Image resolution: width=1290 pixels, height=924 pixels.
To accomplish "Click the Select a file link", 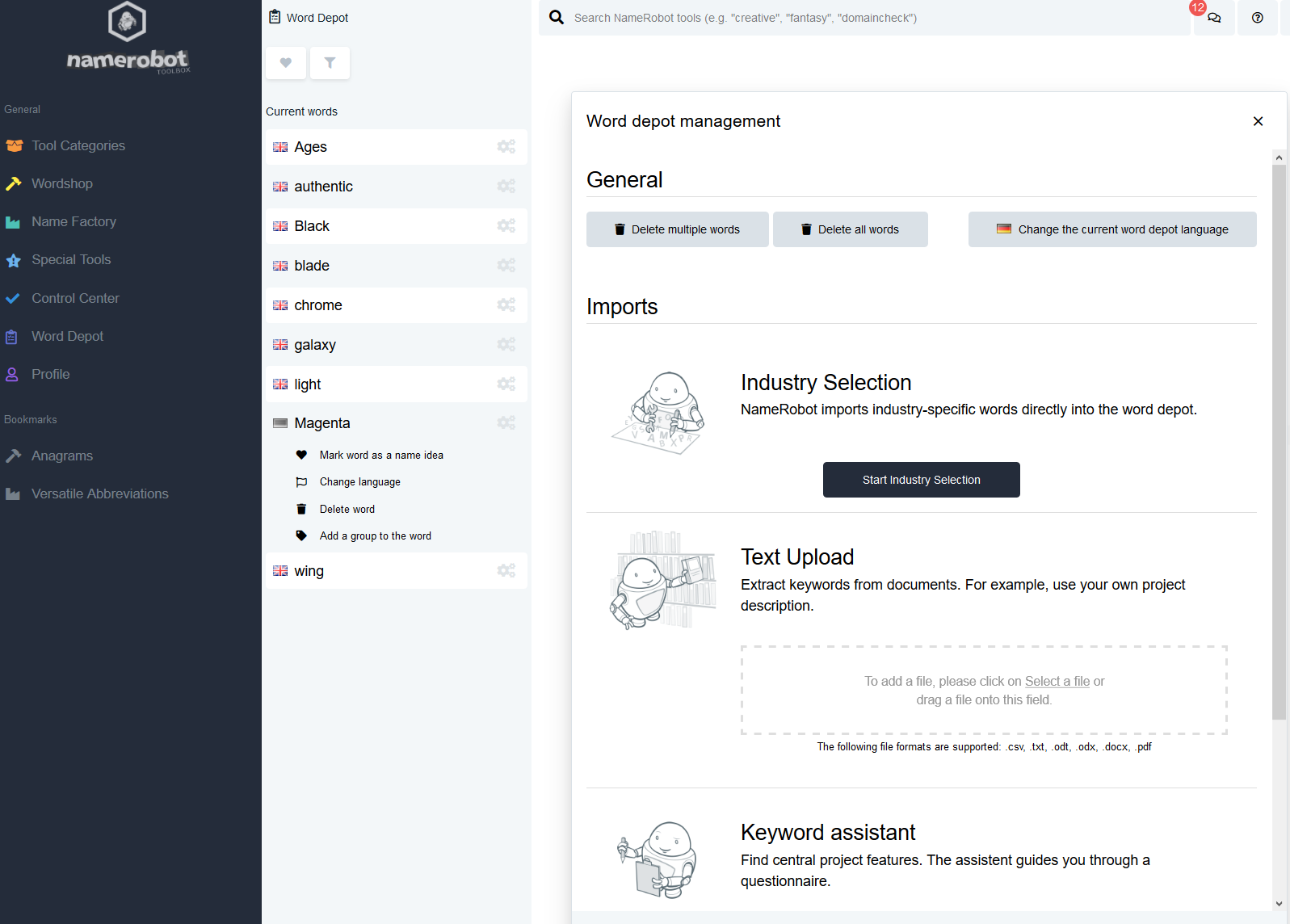I will click(x=1057, y=681).
